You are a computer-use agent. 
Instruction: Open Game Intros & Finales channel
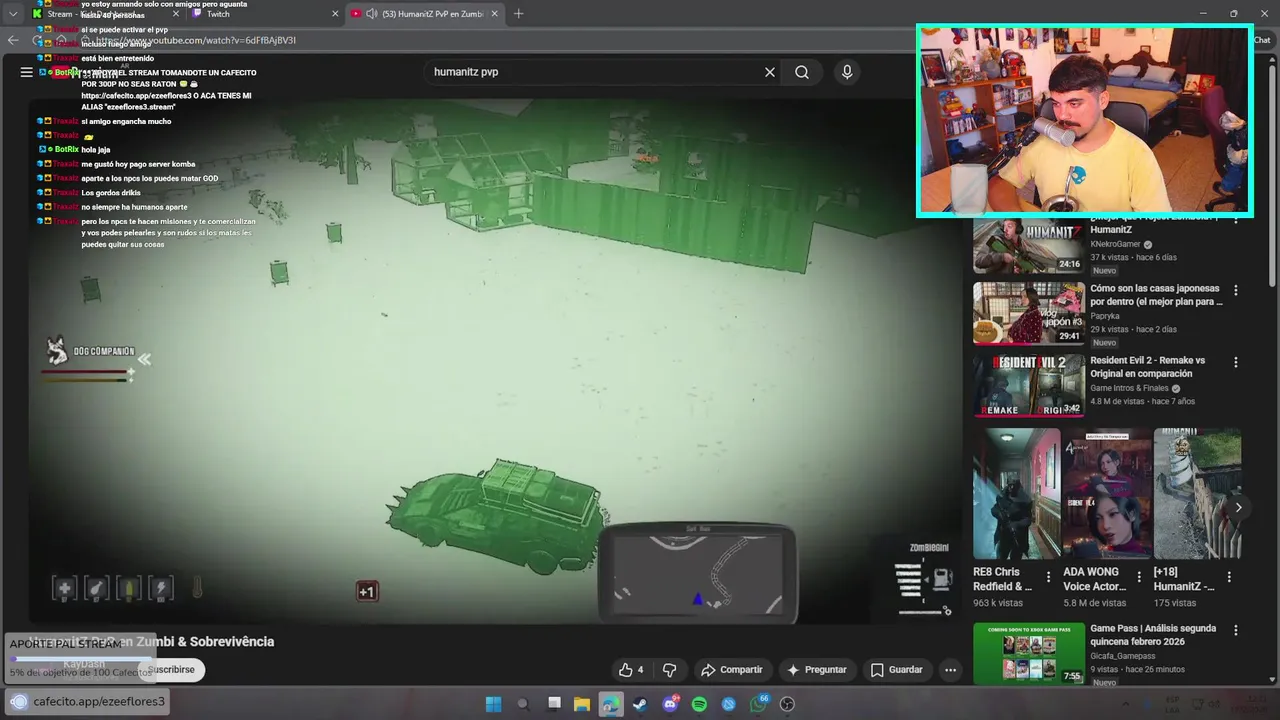(x=1129, y=388)
